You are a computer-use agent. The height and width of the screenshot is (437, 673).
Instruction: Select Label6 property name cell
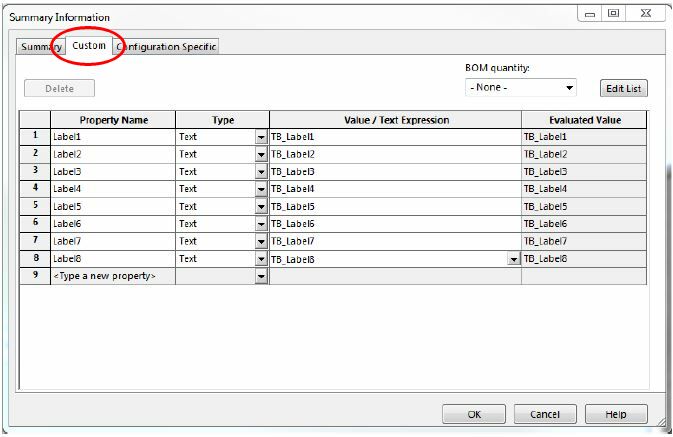point(113,224)
